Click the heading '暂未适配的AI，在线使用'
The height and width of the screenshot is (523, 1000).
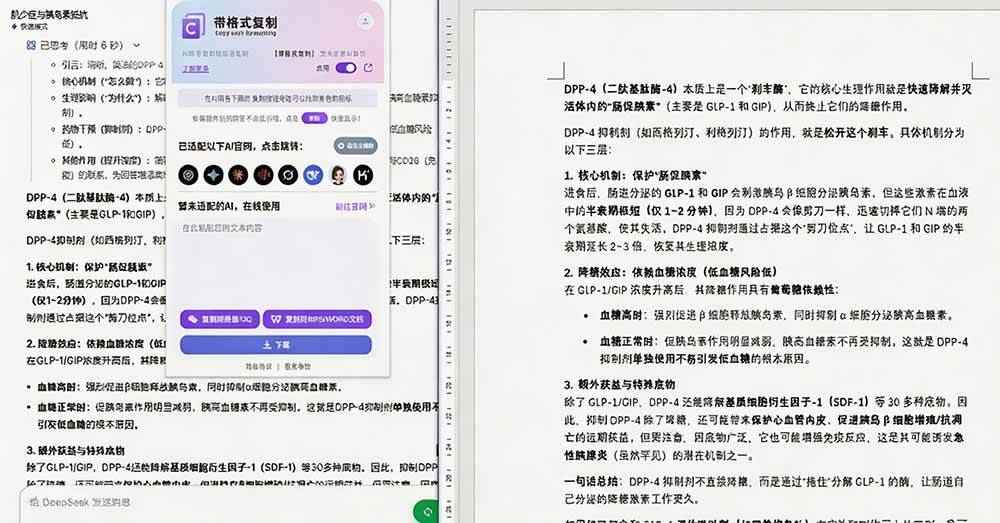229,206
